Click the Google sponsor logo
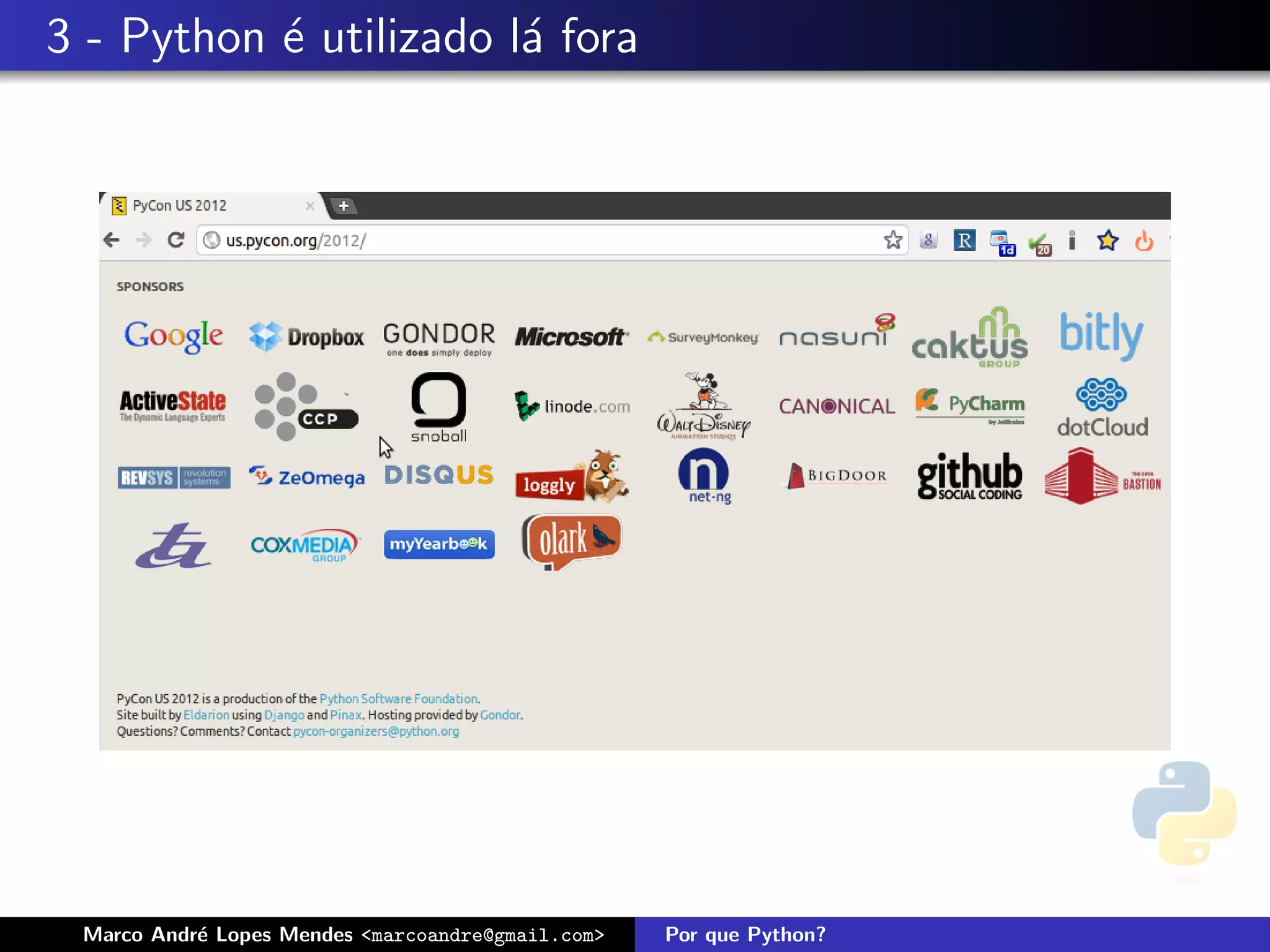 173,337
